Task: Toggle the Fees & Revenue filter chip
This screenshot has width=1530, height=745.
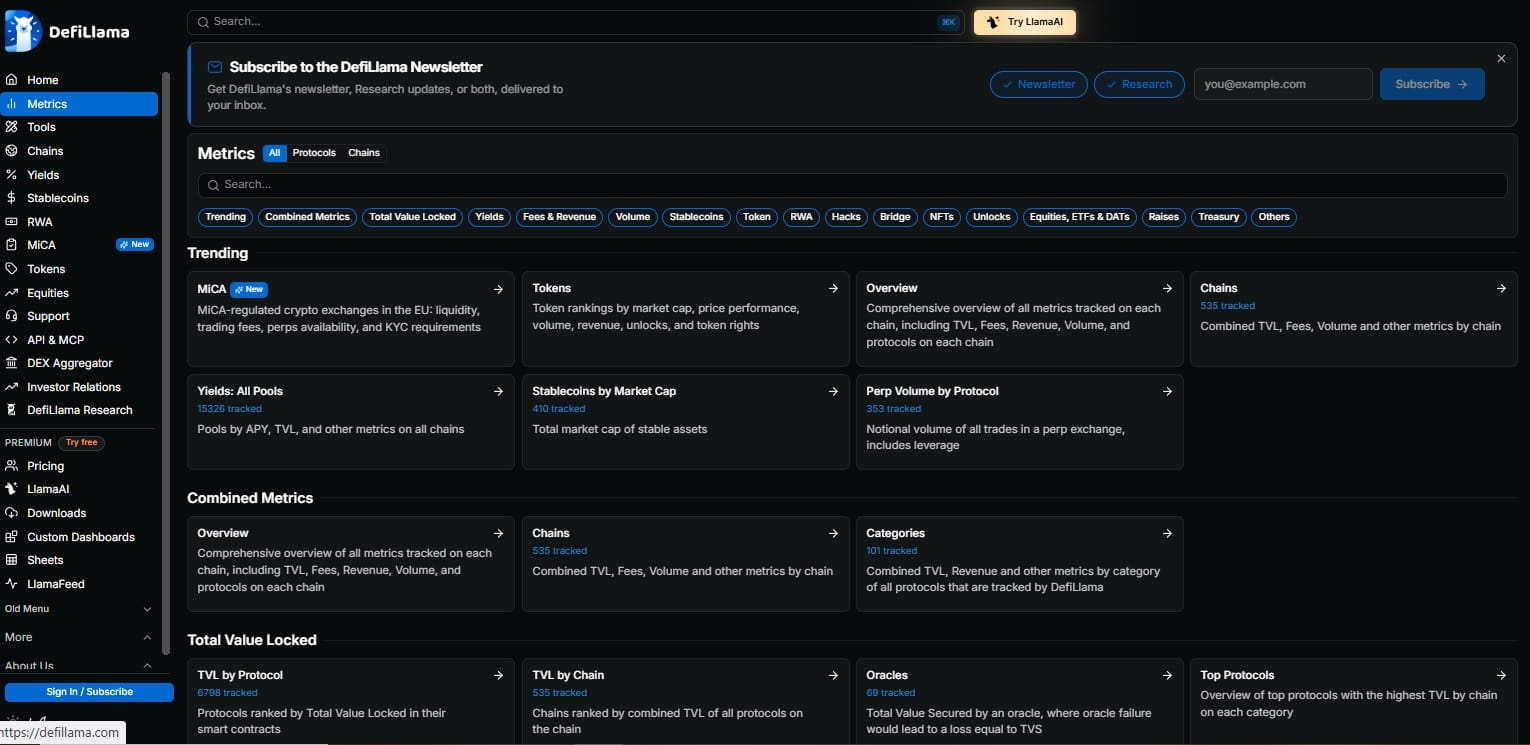Action: (559, 217)
